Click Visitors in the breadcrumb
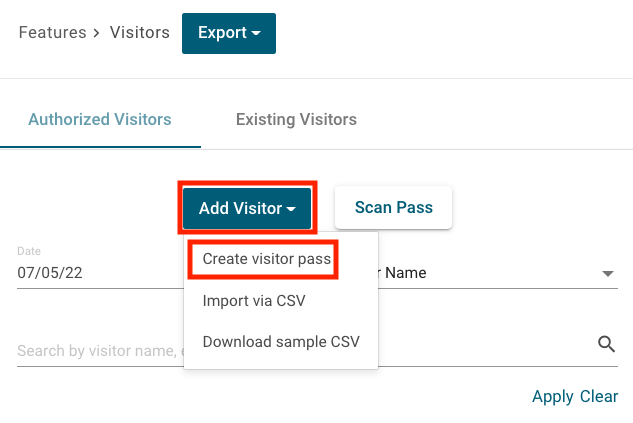The height and width of the screenshot is (423, 633). (x=139, y=33)
